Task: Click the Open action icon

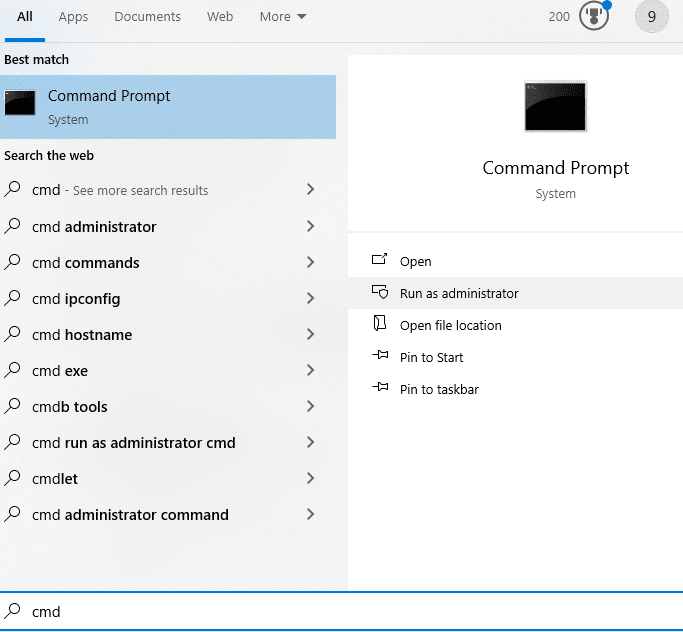Action: pos(379,260)
